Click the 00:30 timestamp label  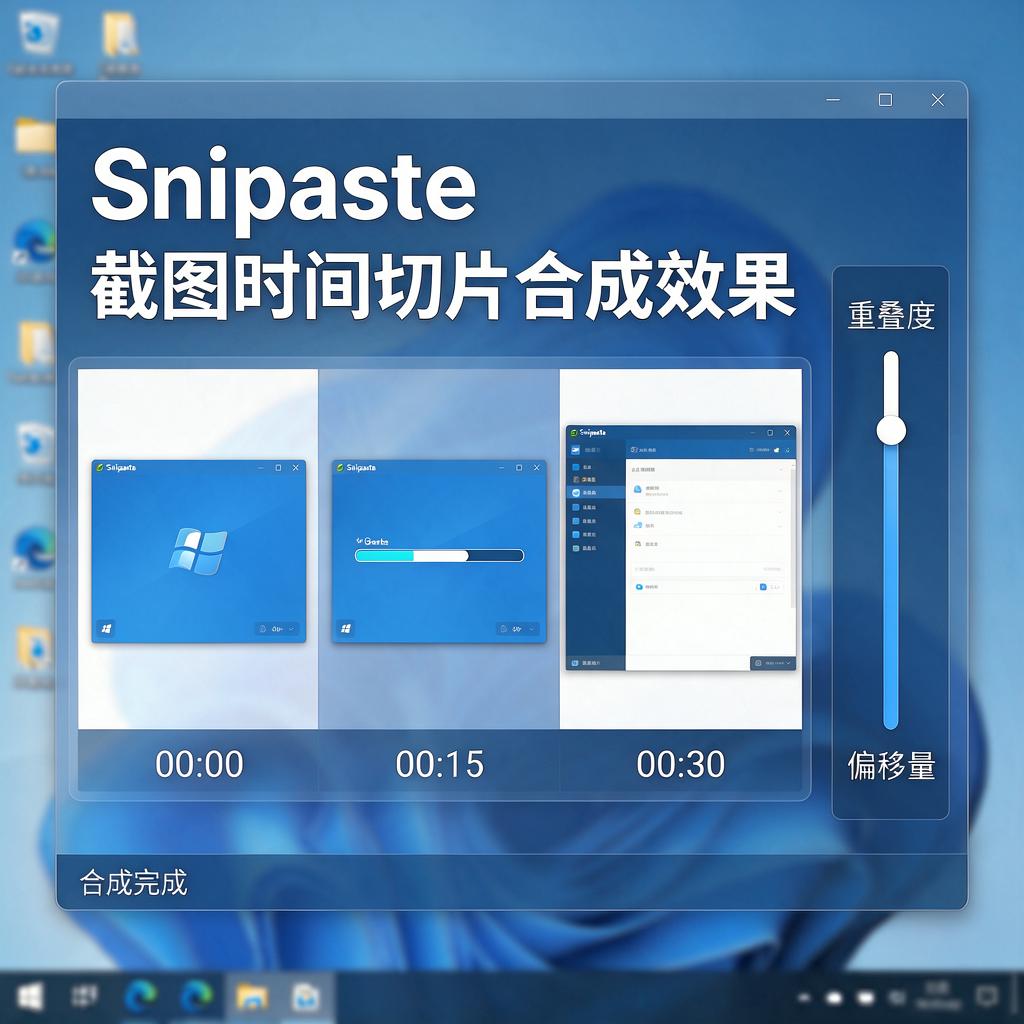(680, 763)
